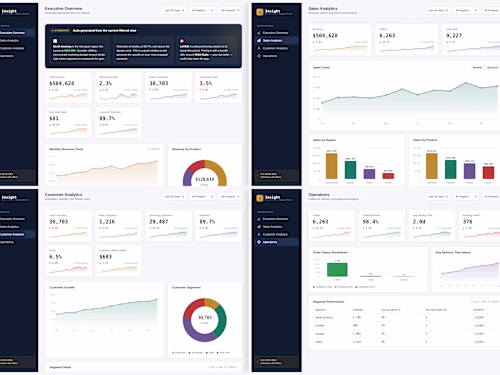
Task: Click 2.3% Revenue Growth card
Action: (x=118, y=87)
